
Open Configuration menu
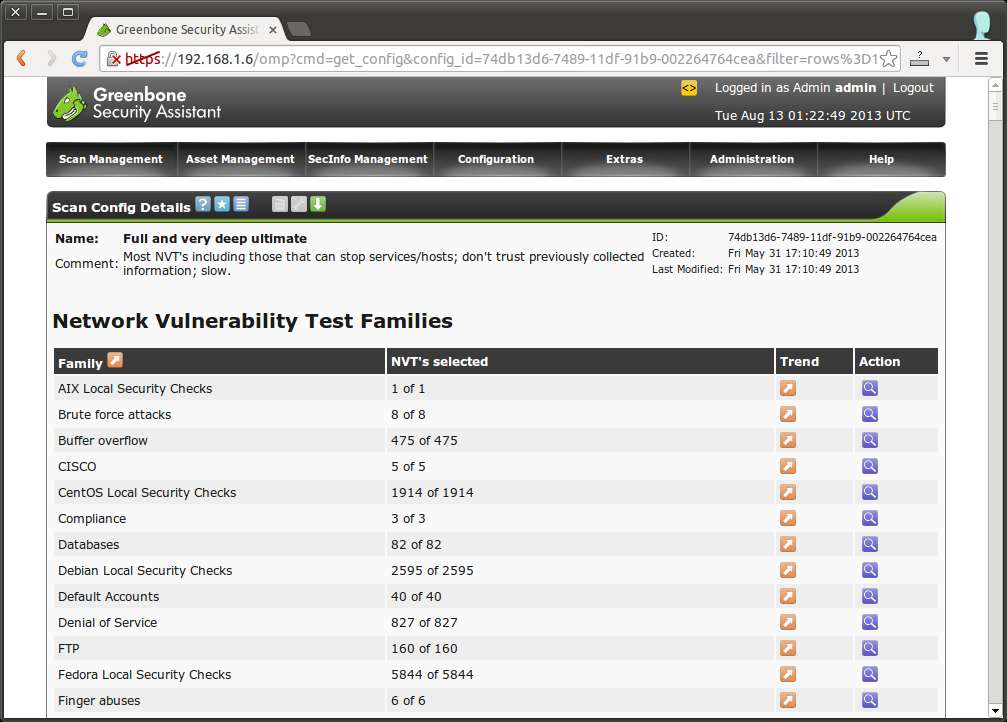(x=496, y=159)
